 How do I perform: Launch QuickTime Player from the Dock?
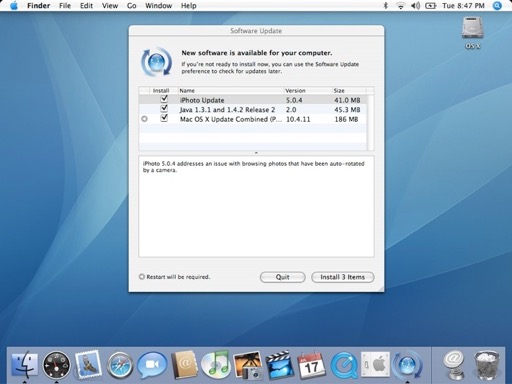click(343, 366)
